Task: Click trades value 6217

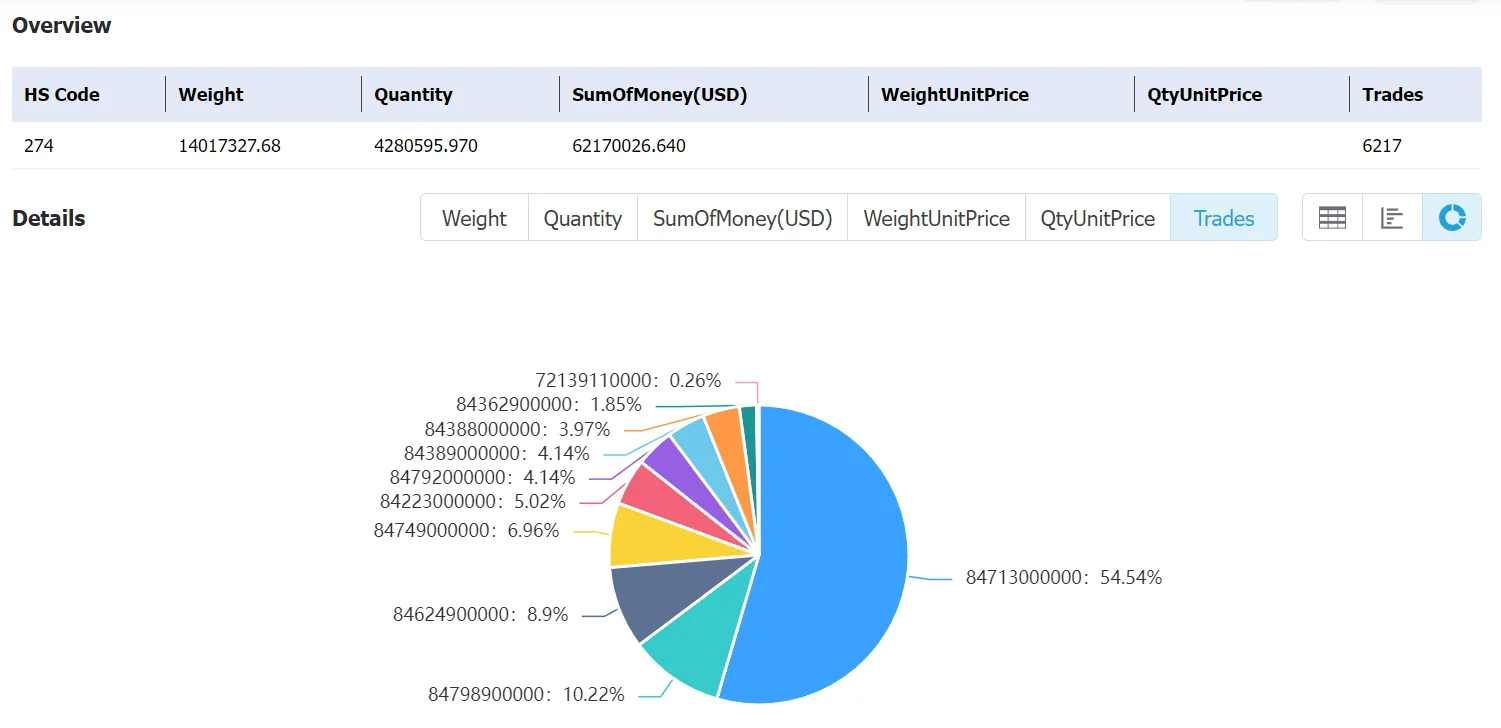Action: point(1382,146)
